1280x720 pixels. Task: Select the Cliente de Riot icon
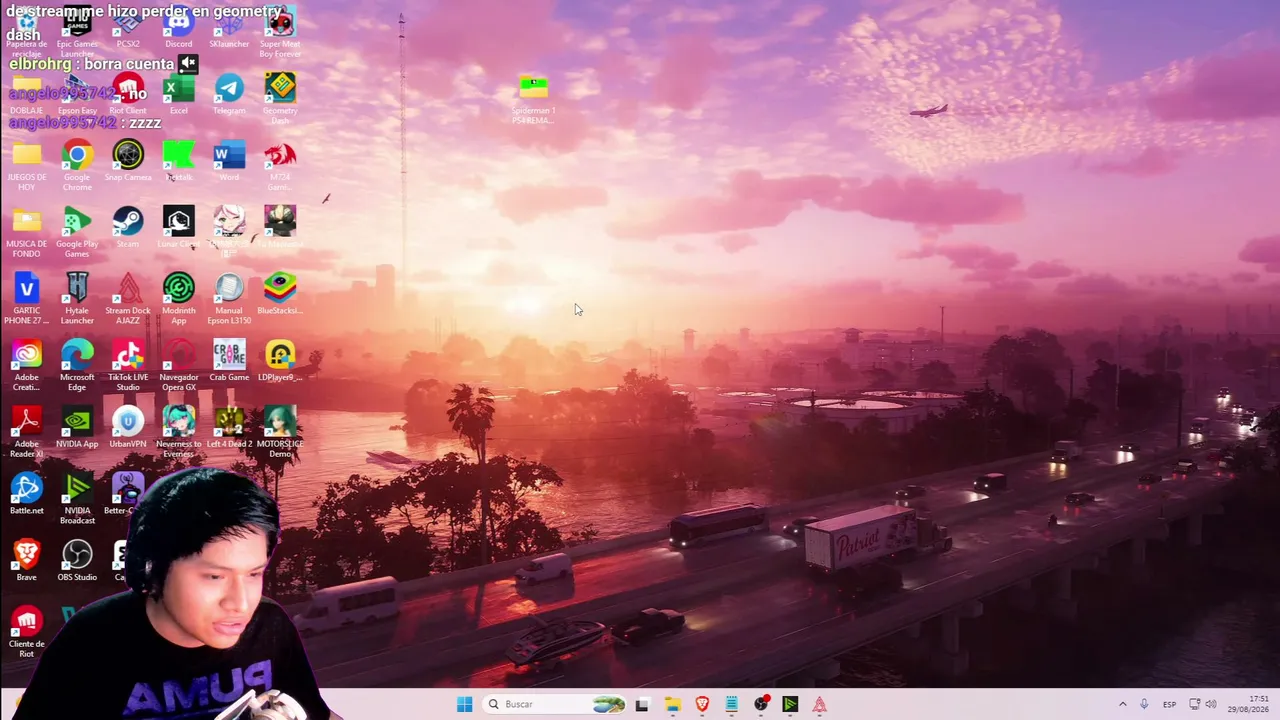27,632
